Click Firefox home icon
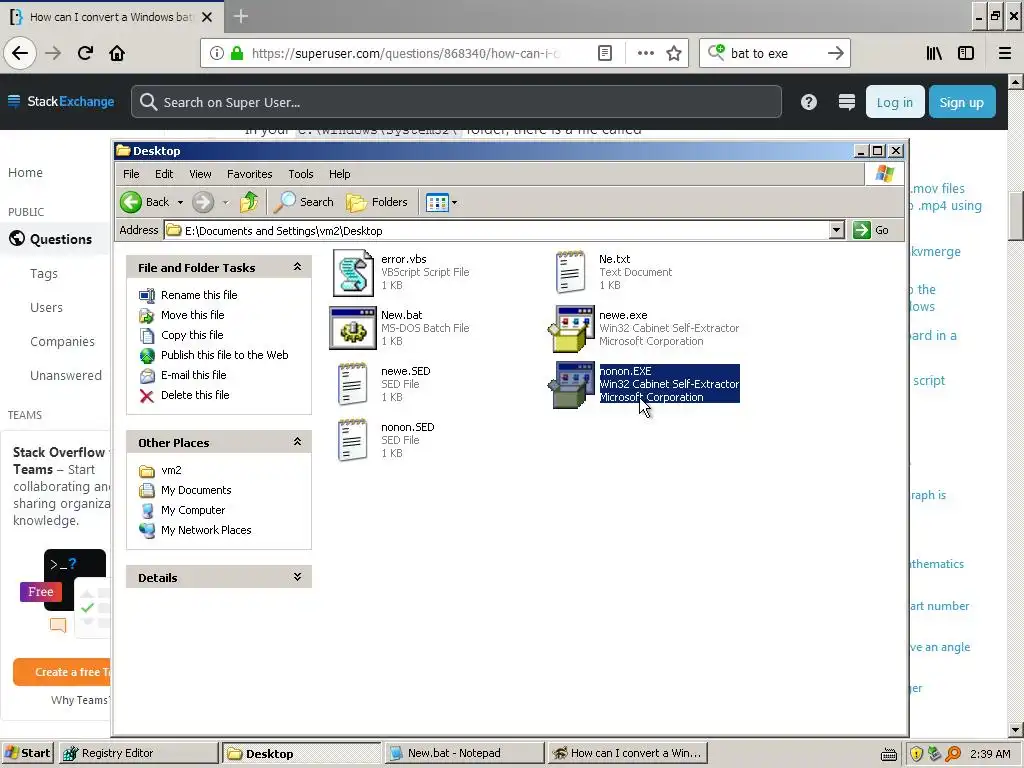The height and width of the screenshot is (768, 1024). [x=117, y=53]
